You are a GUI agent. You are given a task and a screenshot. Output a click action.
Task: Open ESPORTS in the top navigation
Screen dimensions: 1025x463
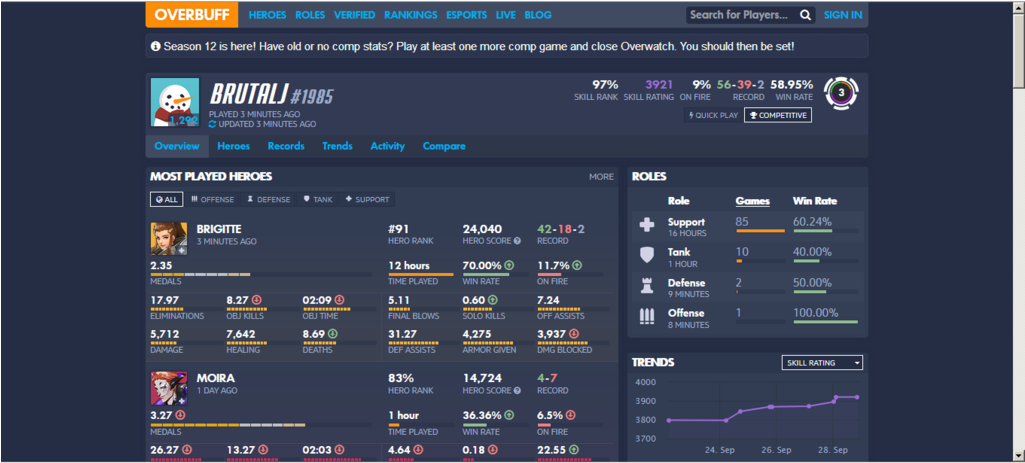(x=466, y=15)
